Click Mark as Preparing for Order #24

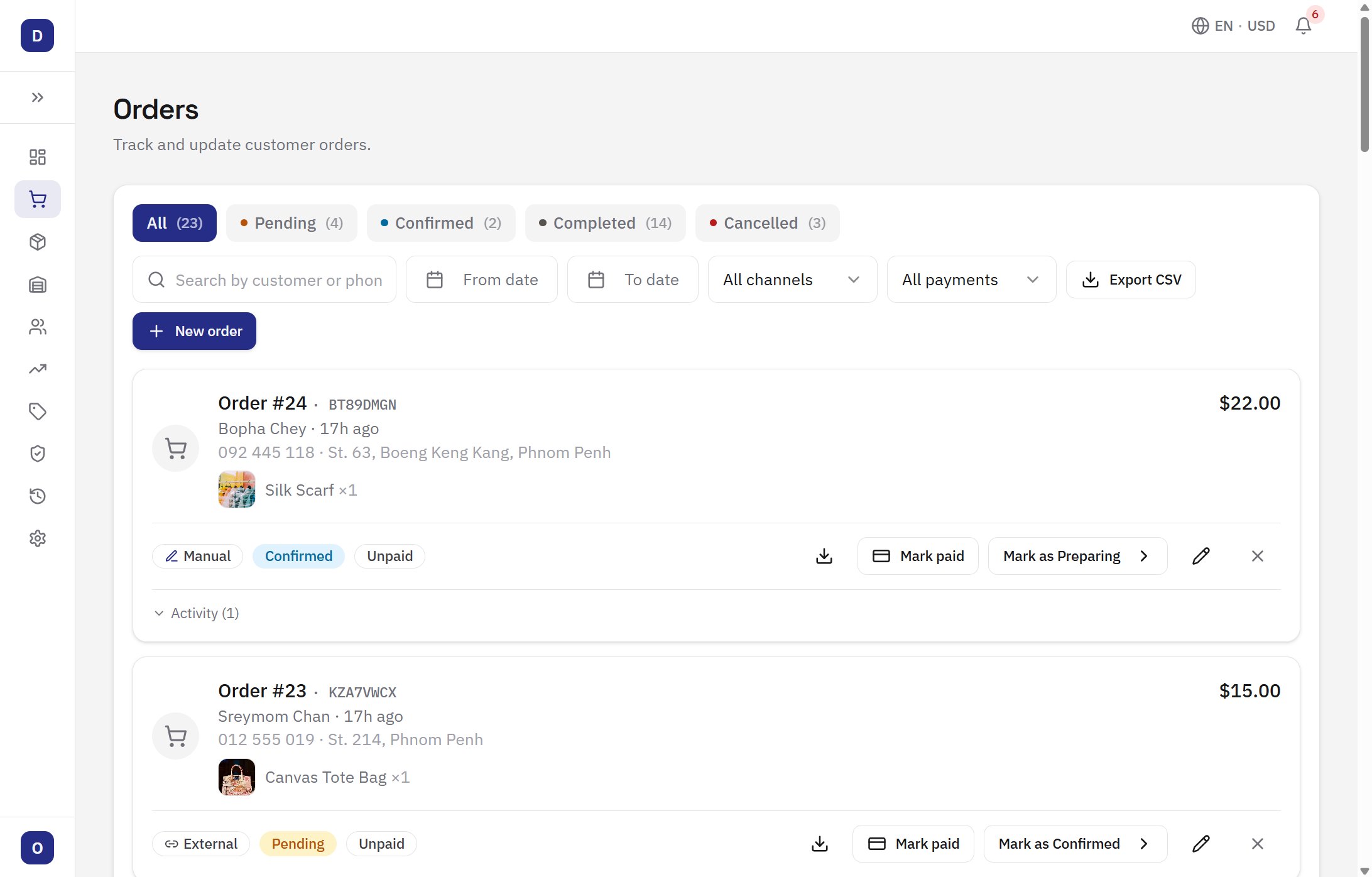click(1078, 556)
